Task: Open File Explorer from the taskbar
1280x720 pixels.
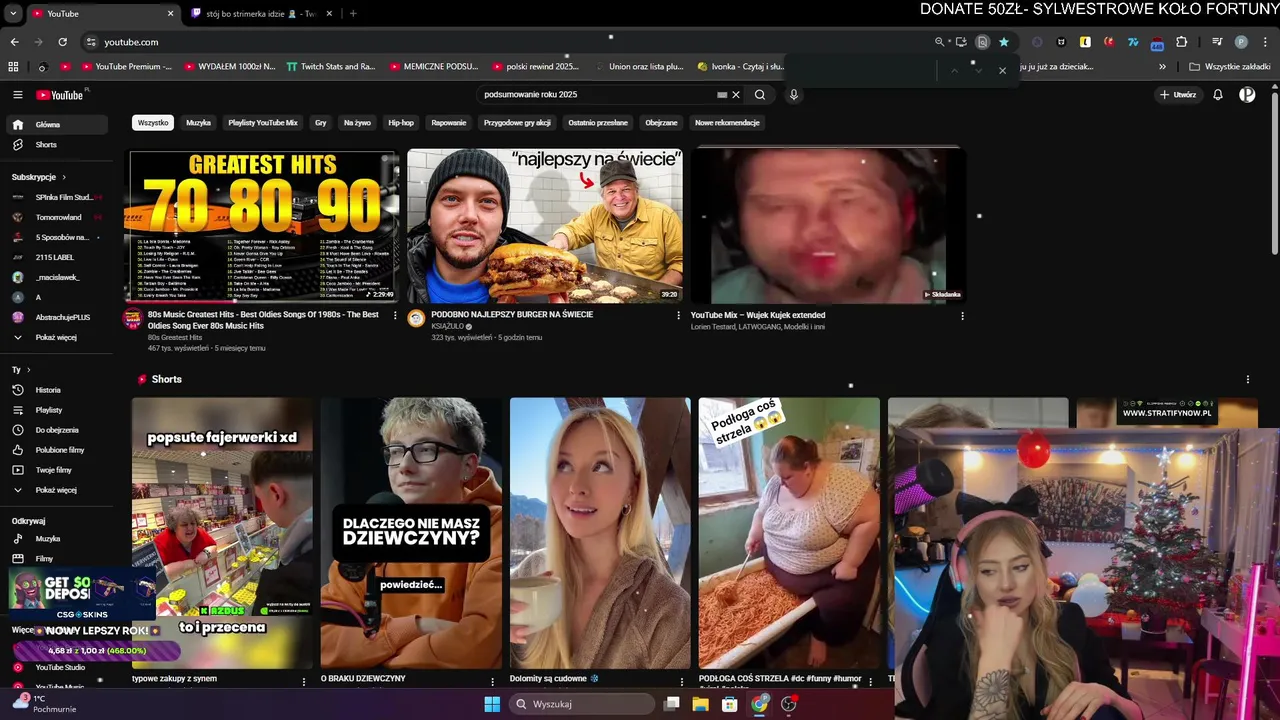Action: click(700, 704)
